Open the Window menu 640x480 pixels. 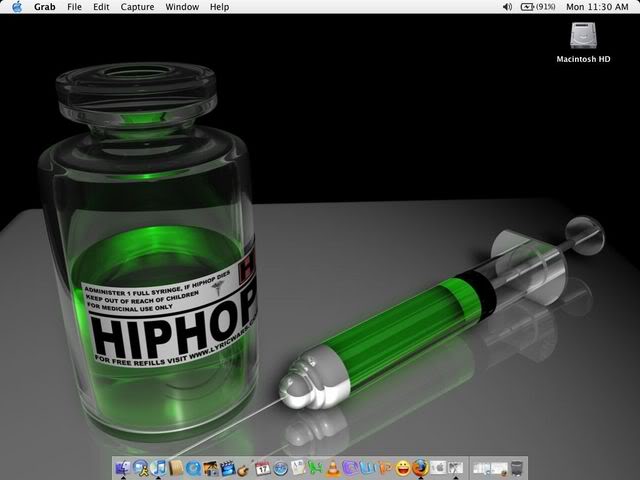(182, 7)
